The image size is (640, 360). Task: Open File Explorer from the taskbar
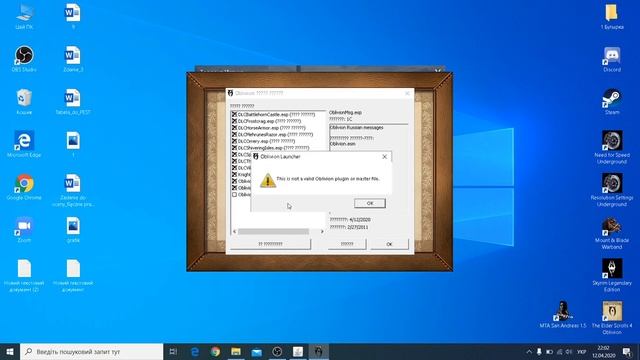(x=236, y=351)
